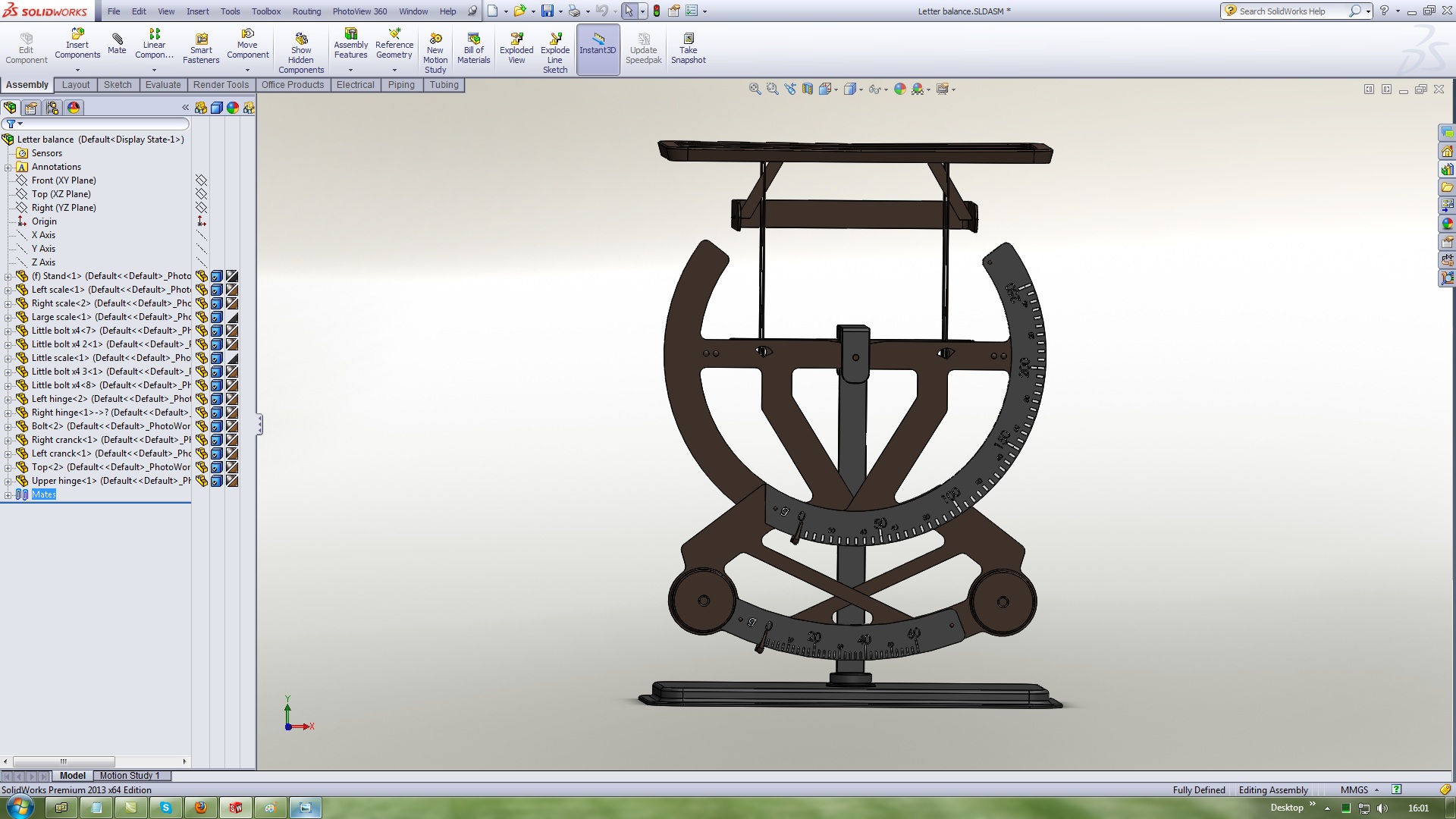Click Insert Components tool
The width and height of the screenshot is (1456, 819).
click(x=77, y=44)
